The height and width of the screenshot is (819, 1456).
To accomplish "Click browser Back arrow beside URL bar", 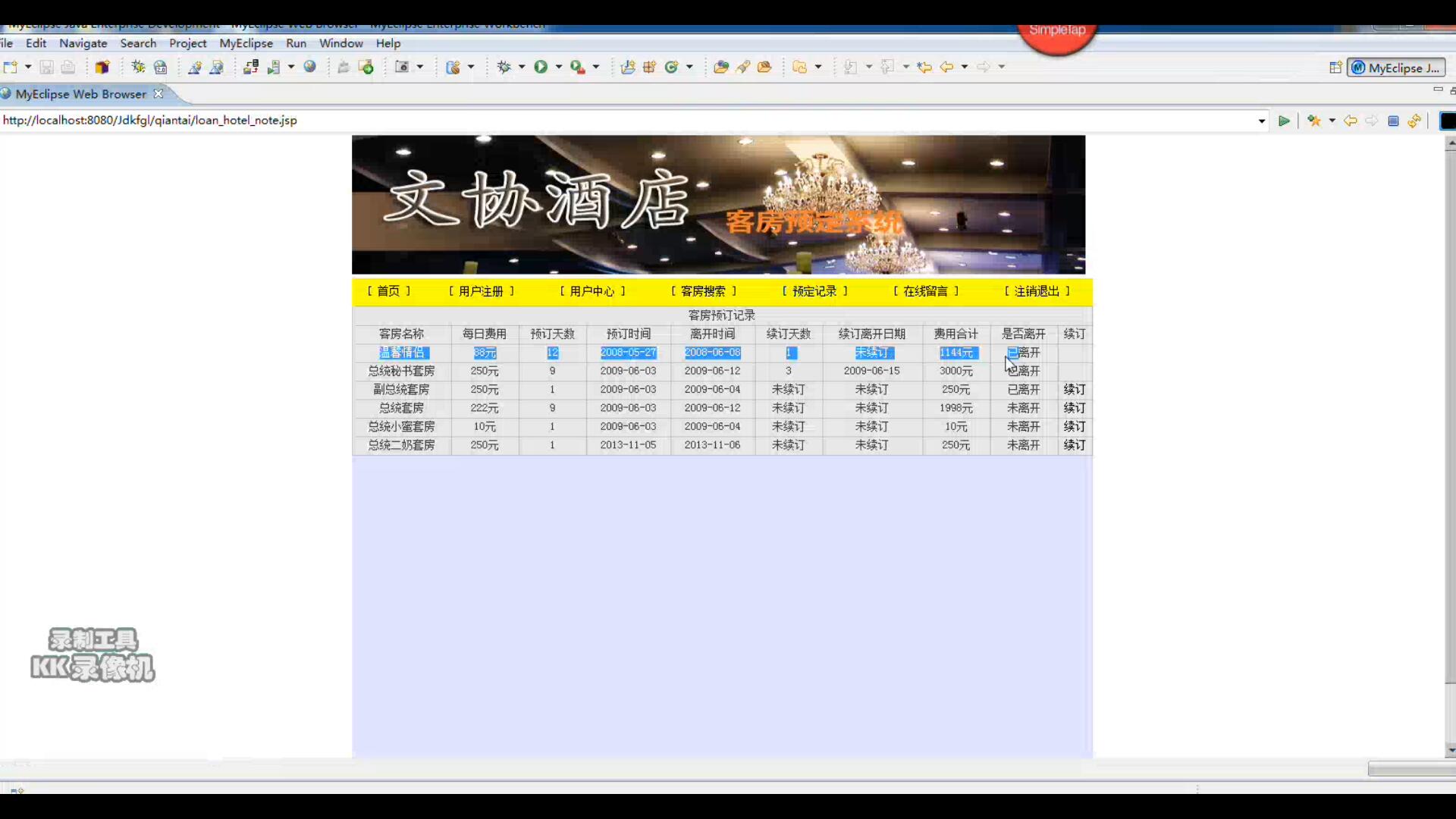I will [1351, 121].
